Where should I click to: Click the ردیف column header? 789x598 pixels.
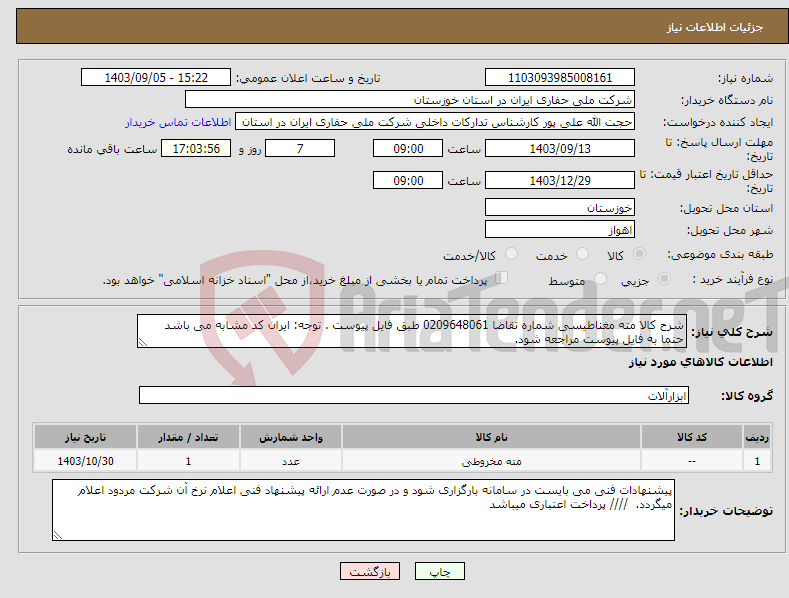coord(757,437)
